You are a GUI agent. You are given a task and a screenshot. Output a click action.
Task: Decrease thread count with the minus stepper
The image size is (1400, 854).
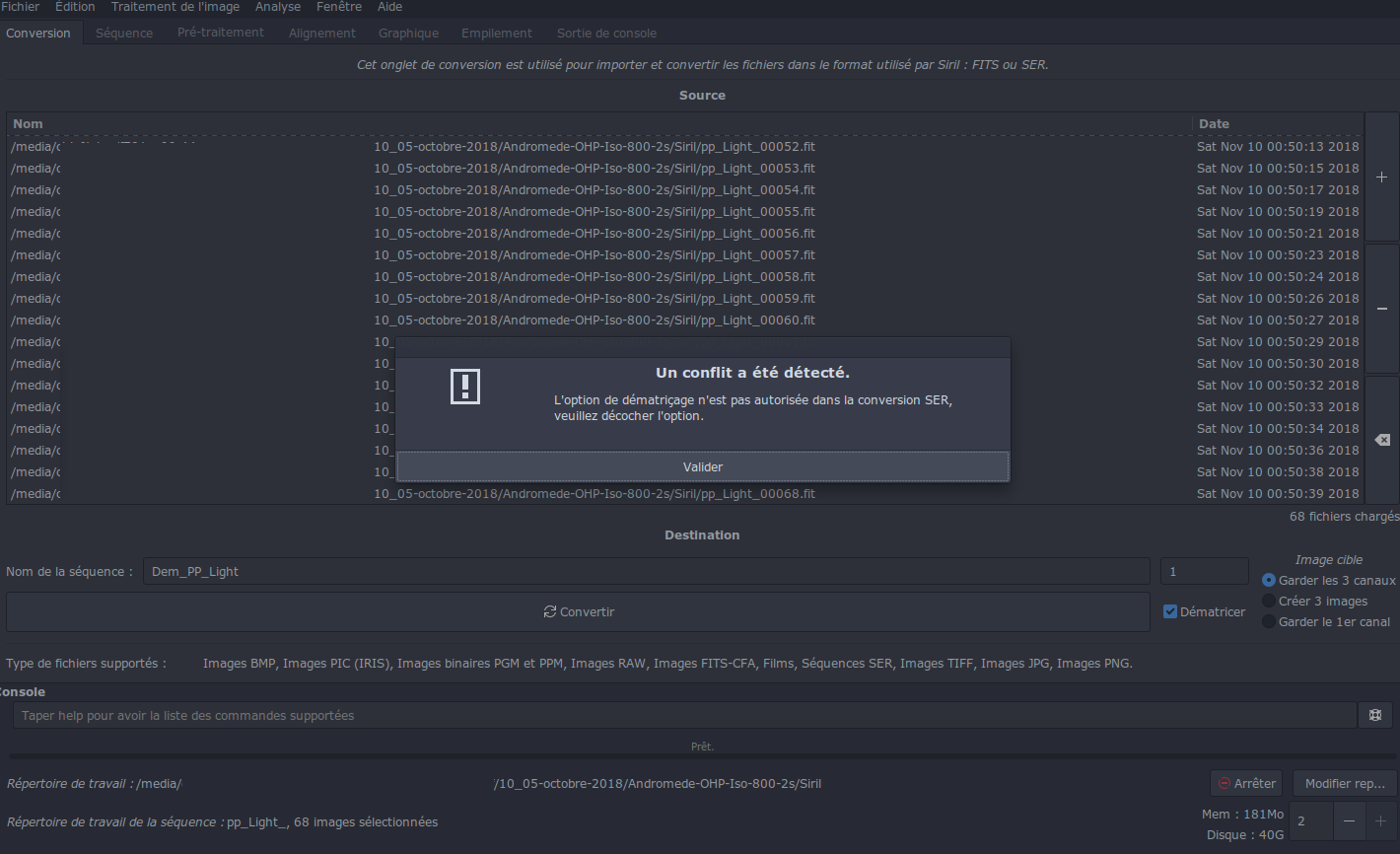(1349, 821)
